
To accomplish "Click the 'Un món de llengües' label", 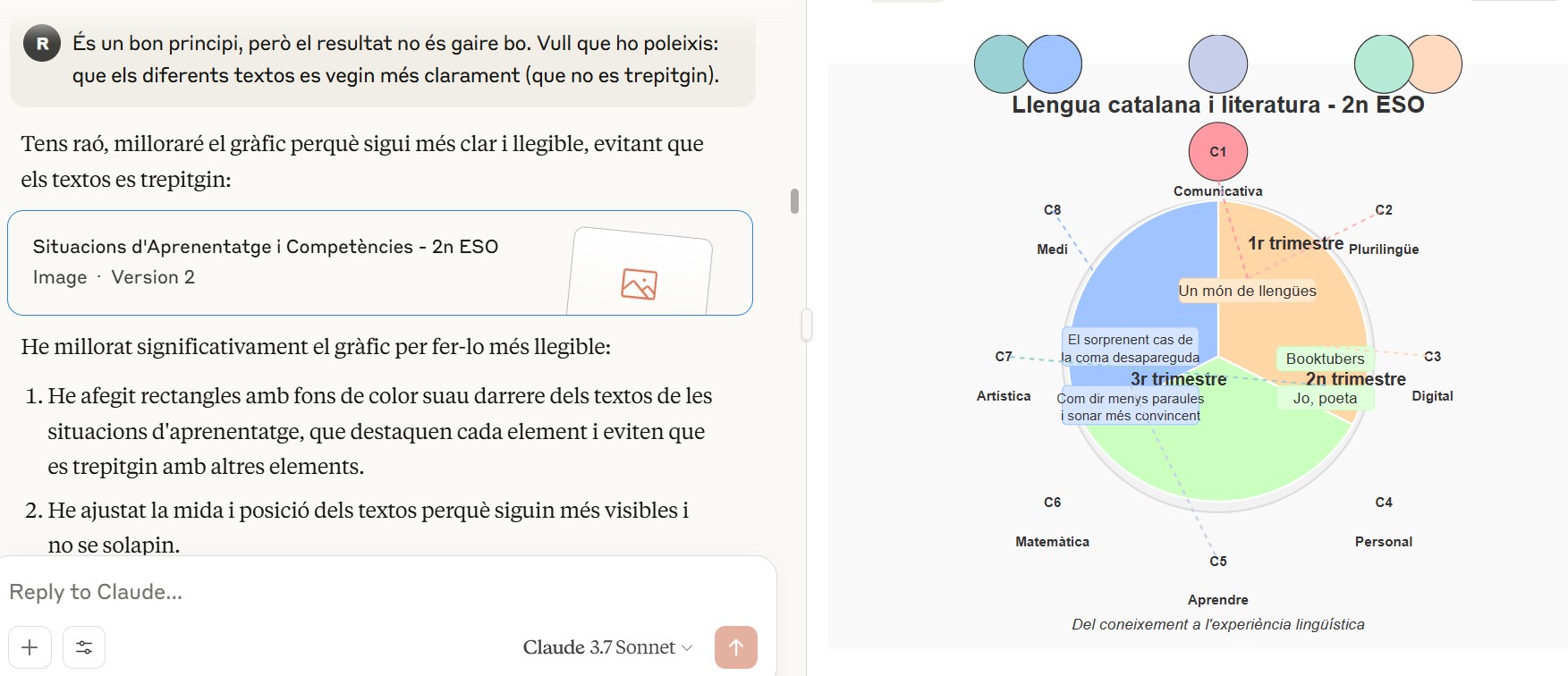I will point(1247,291).
